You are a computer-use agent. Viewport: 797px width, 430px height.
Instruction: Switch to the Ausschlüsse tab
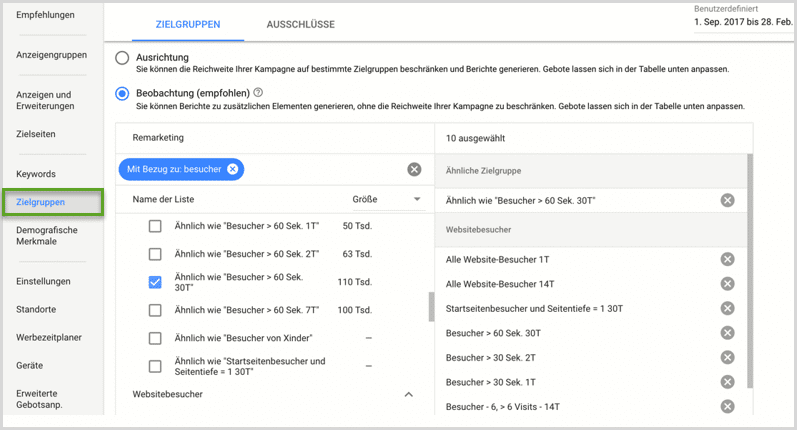[x=300, y=23]
